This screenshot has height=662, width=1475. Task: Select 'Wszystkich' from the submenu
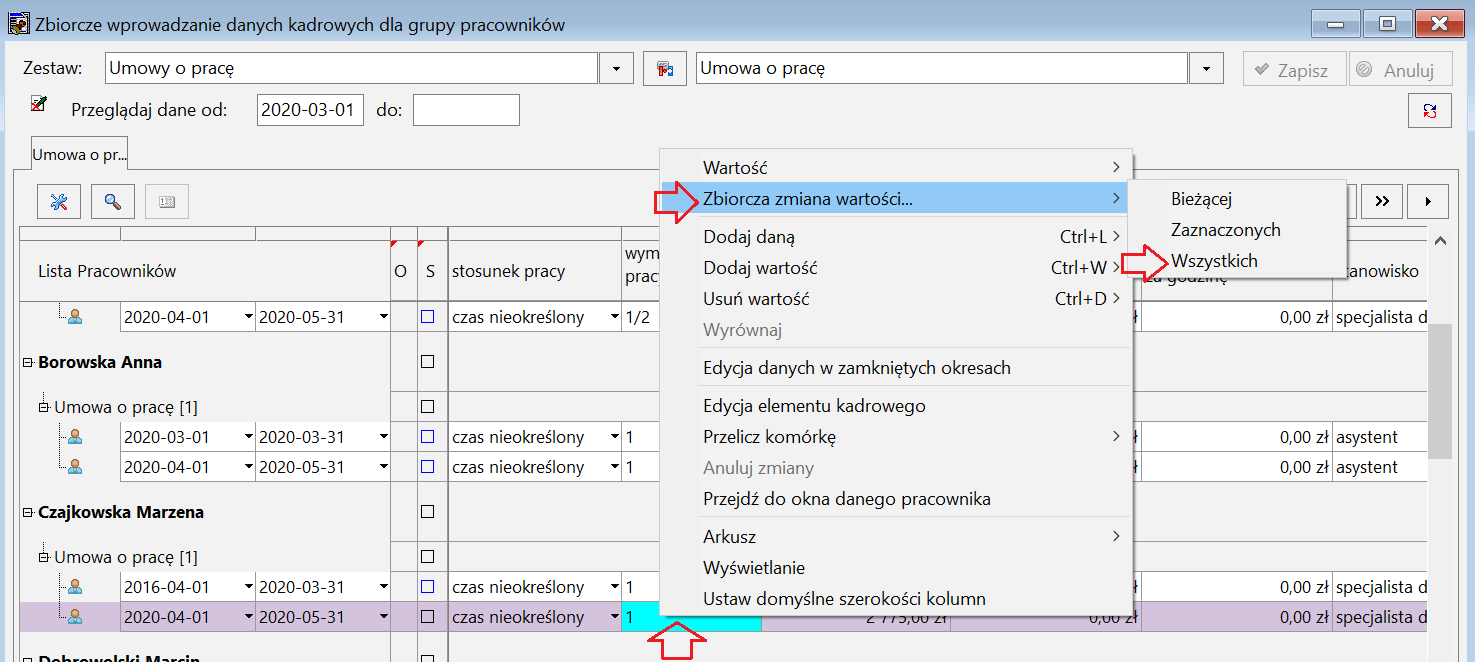pos(1214,261)
